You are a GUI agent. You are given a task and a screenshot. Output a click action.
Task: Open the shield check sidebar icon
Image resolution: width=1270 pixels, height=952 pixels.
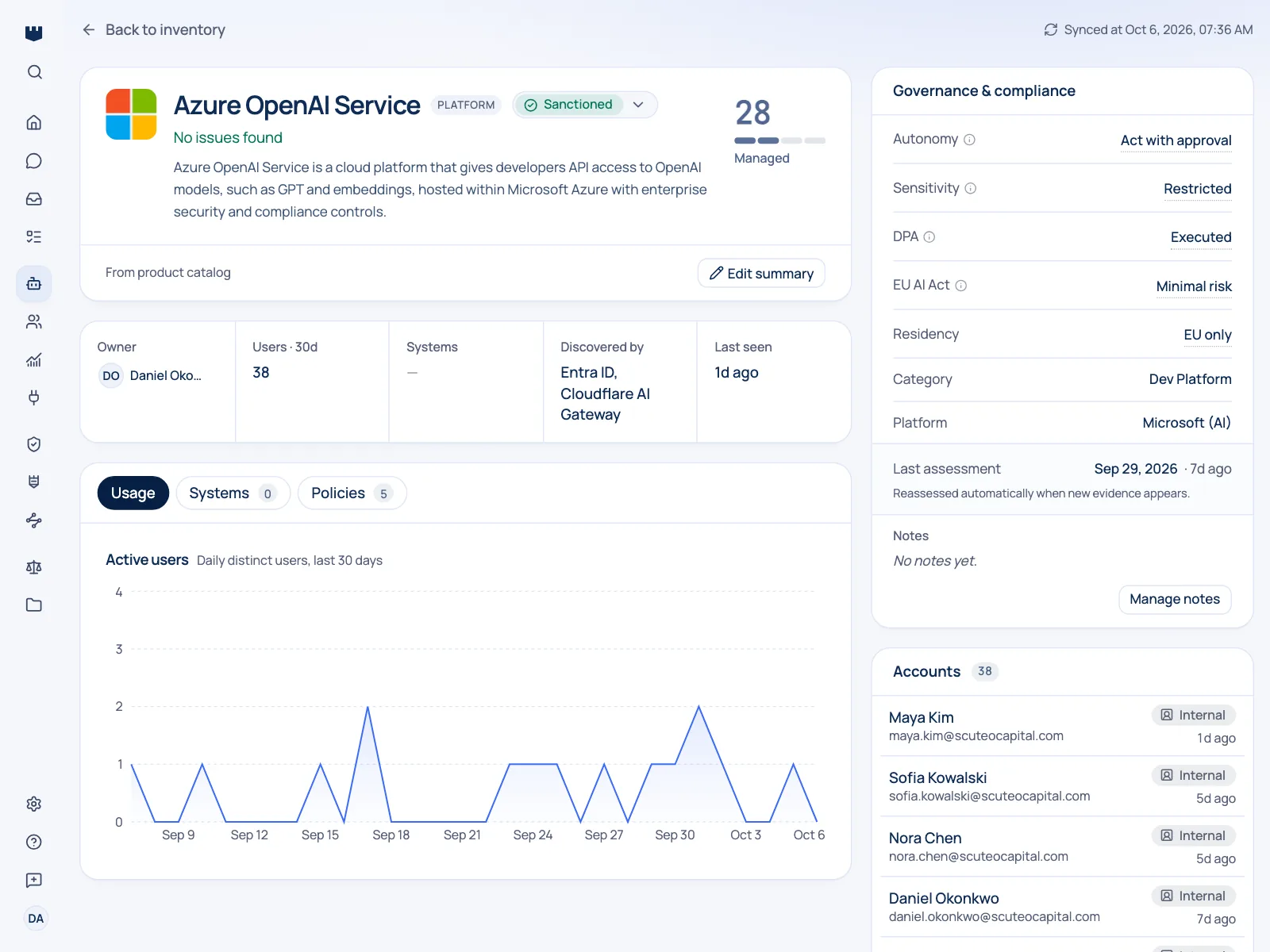coord(34,444)
